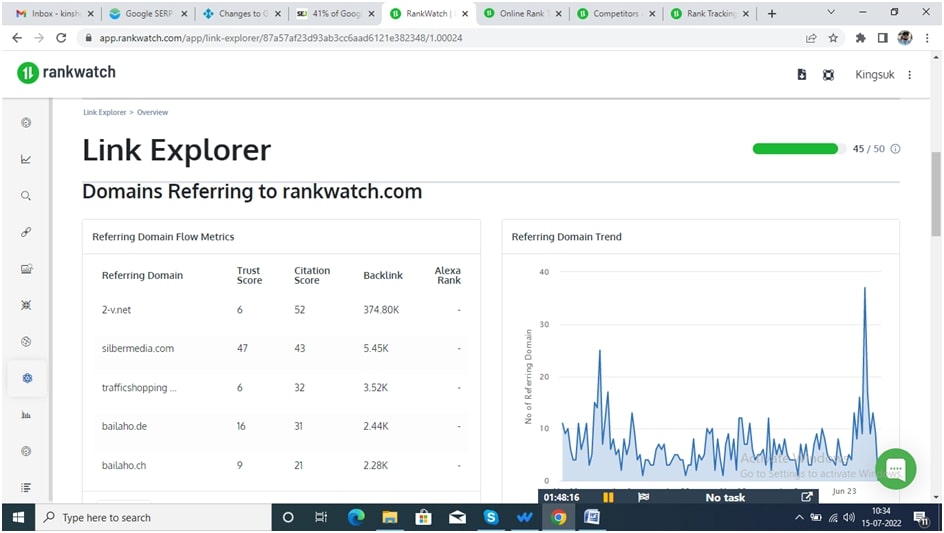Click the Kingsuk account name
The image size is (944, 533).
875,75
